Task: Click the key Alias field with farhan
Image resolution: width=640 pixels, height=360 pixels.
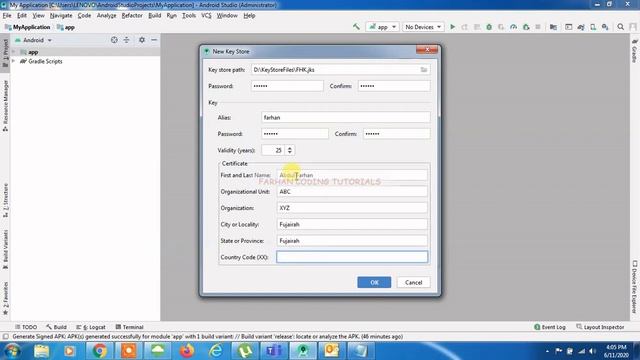Action: pos(346,118)
